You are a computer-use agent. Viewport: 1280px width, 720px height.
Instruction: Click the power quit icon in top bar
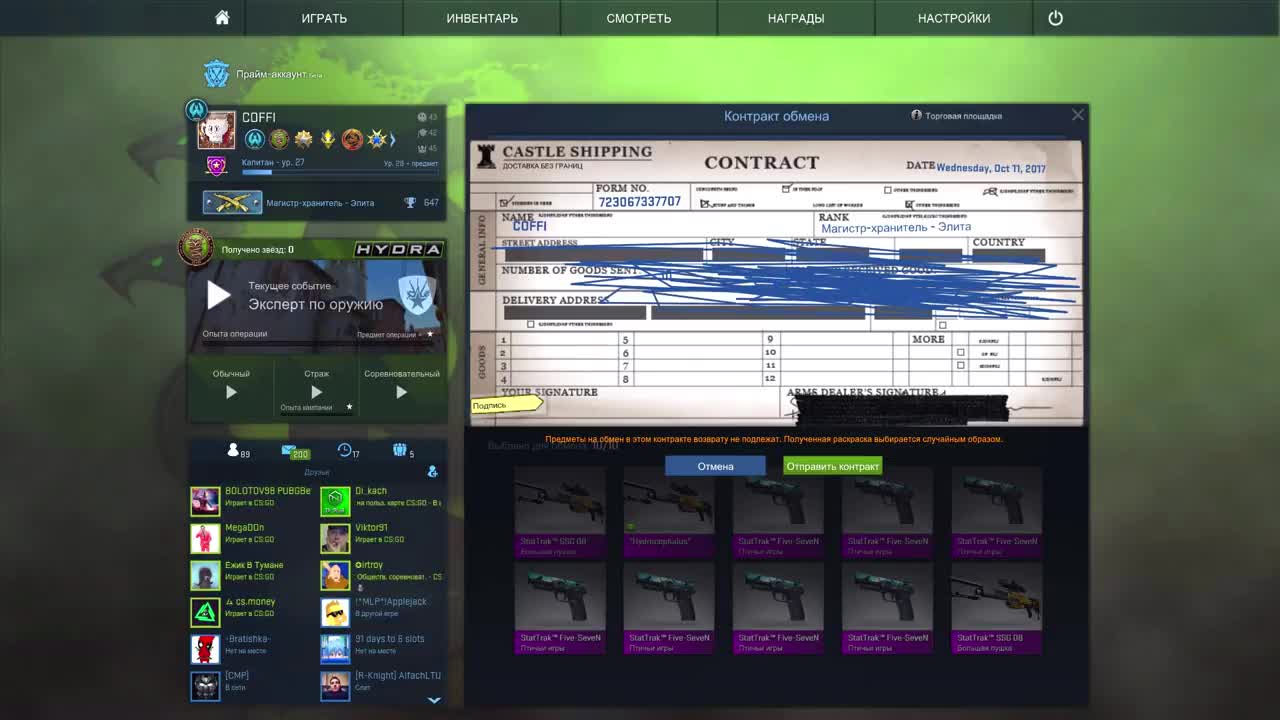pos(1055,18)
